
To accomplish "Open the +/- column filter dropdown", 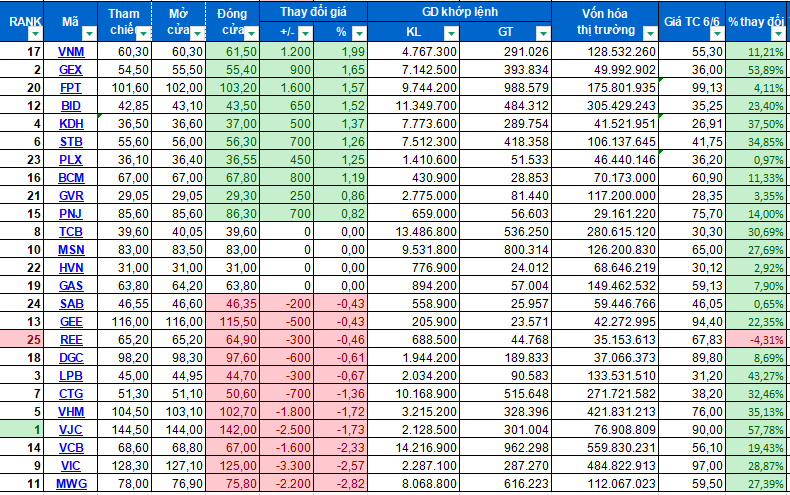I will click(x=305, y=33).
